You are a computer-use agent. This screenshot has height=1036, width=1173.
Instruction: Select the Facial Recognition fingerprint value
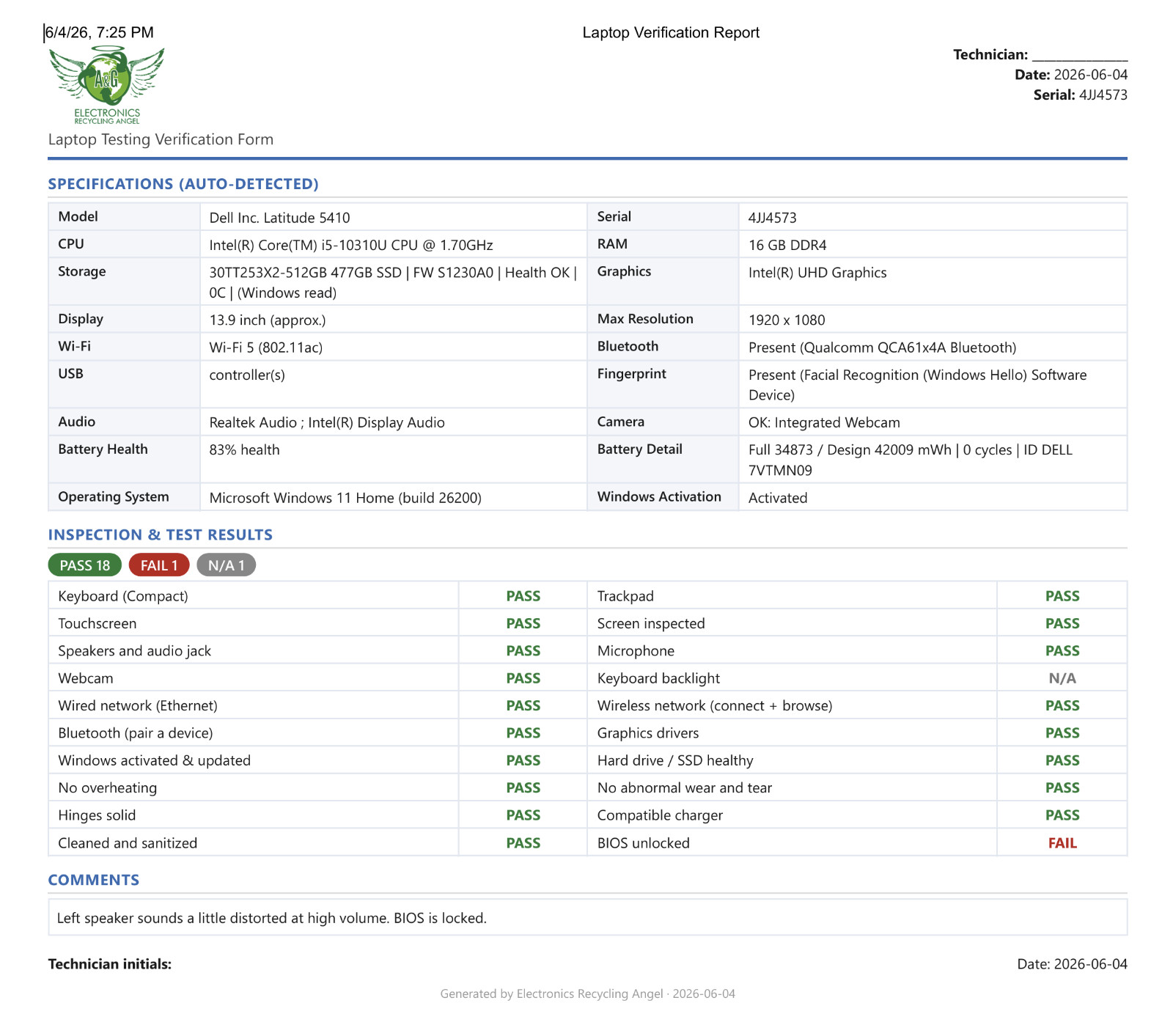(x=918, y=385)
